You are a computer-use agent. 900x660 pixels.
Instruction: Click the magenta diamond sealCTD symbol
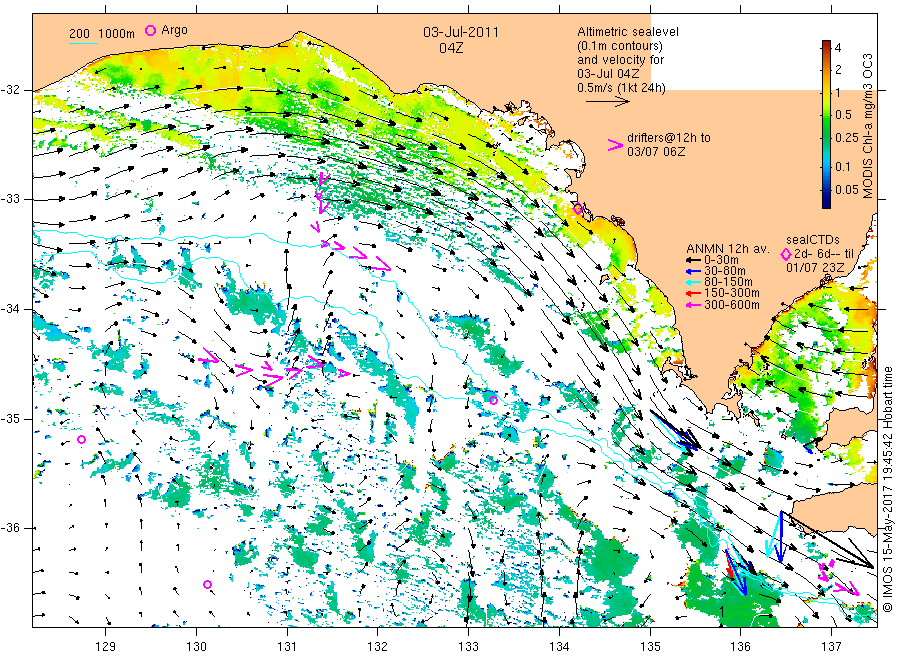786,254
